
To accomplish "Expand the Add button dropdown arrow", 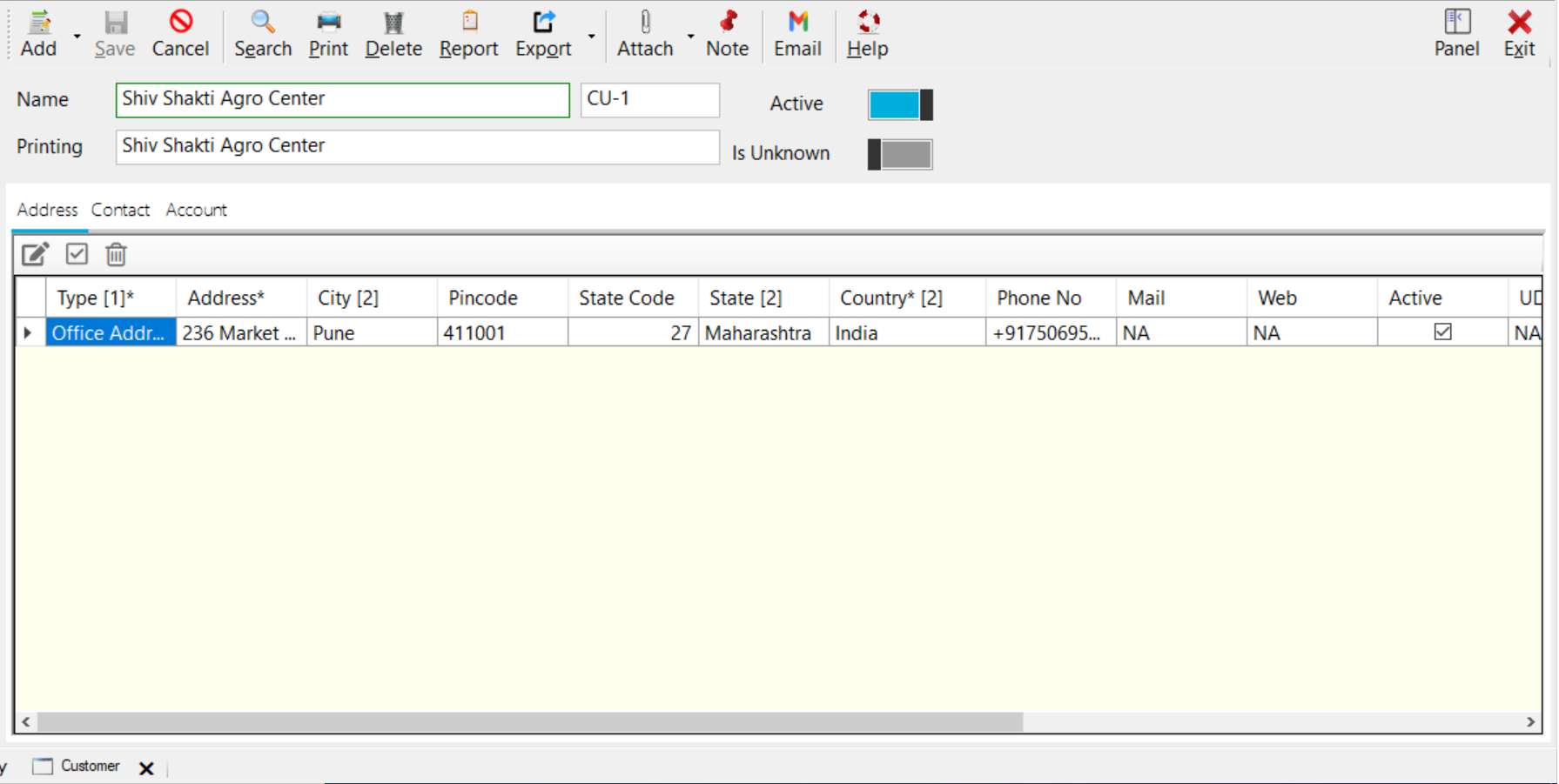I will (75, 37).
